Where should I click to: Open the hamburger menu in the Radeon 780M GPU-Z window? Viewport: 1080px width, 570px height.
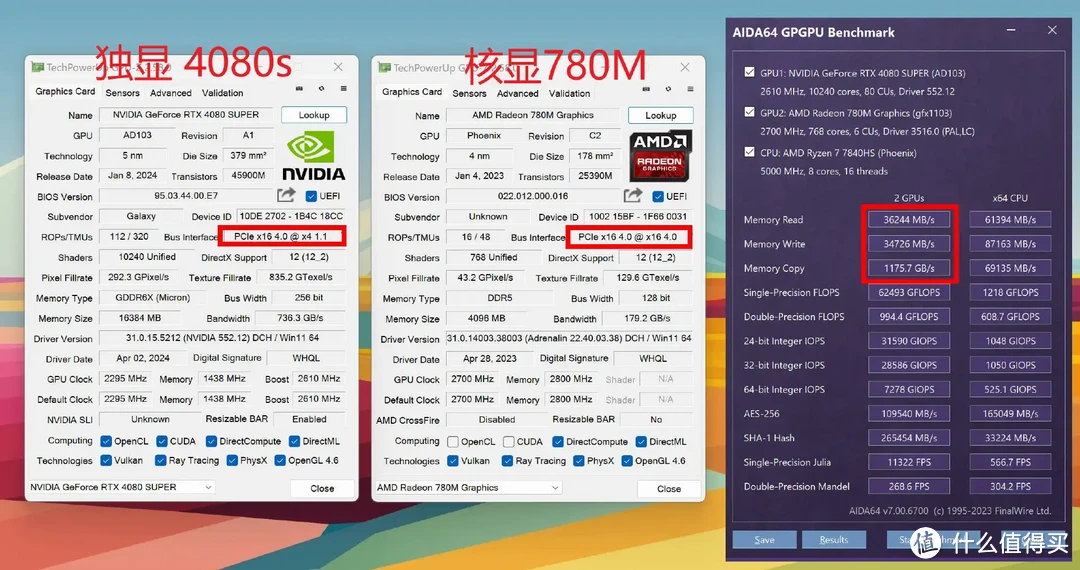[690, 89]
